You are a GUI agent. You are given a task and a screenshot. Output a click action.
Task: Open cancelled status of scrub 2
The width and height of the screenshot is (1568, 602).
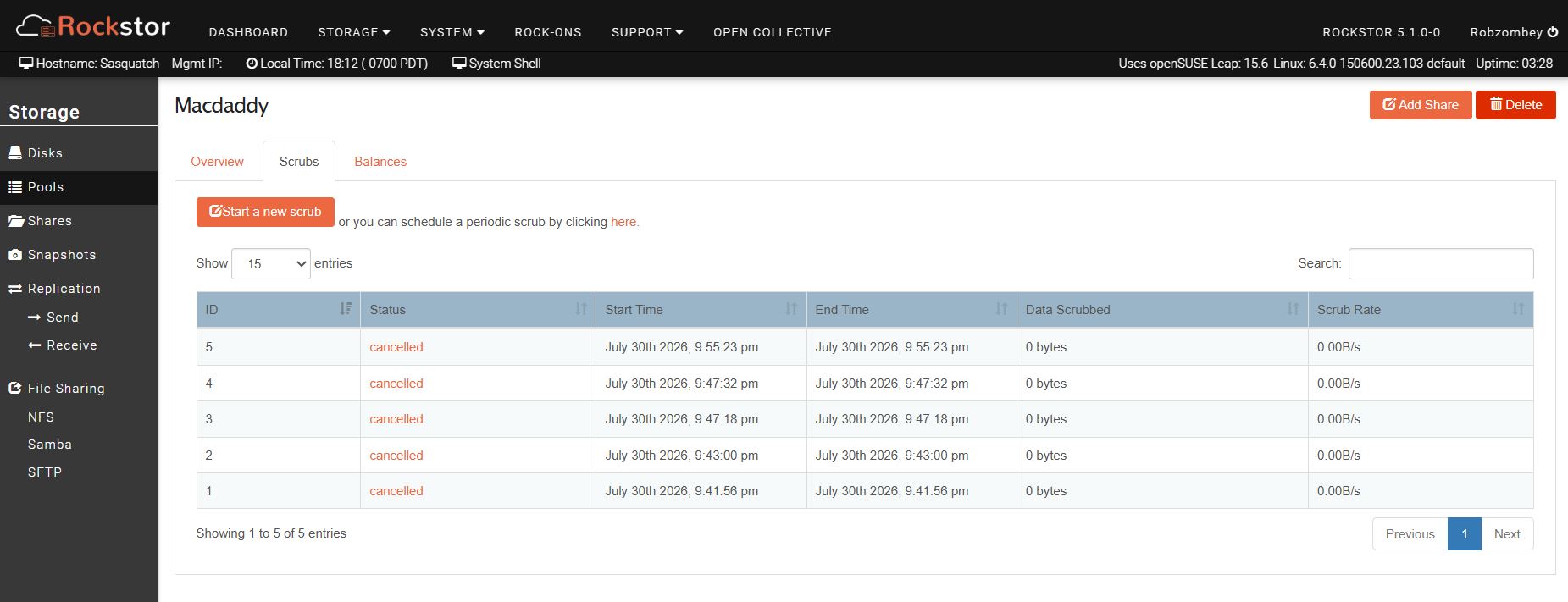click(x=396, y=456)
